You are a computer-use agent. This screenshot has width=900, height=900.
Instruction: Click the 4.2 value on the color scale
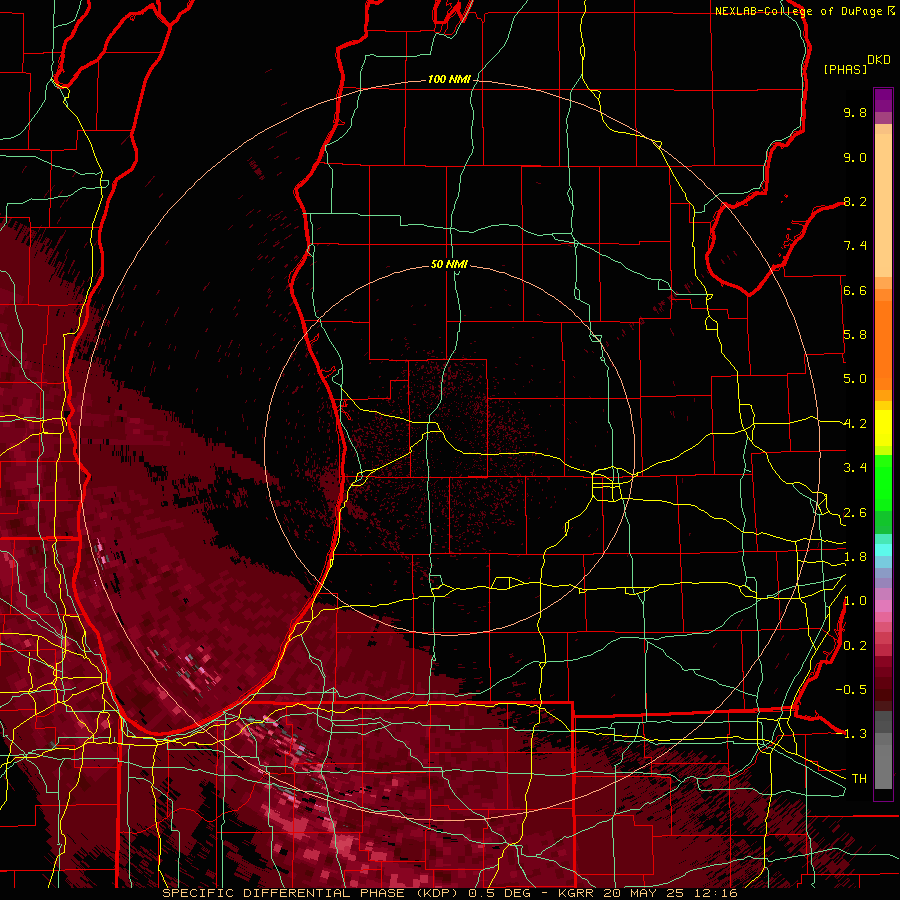855,424
